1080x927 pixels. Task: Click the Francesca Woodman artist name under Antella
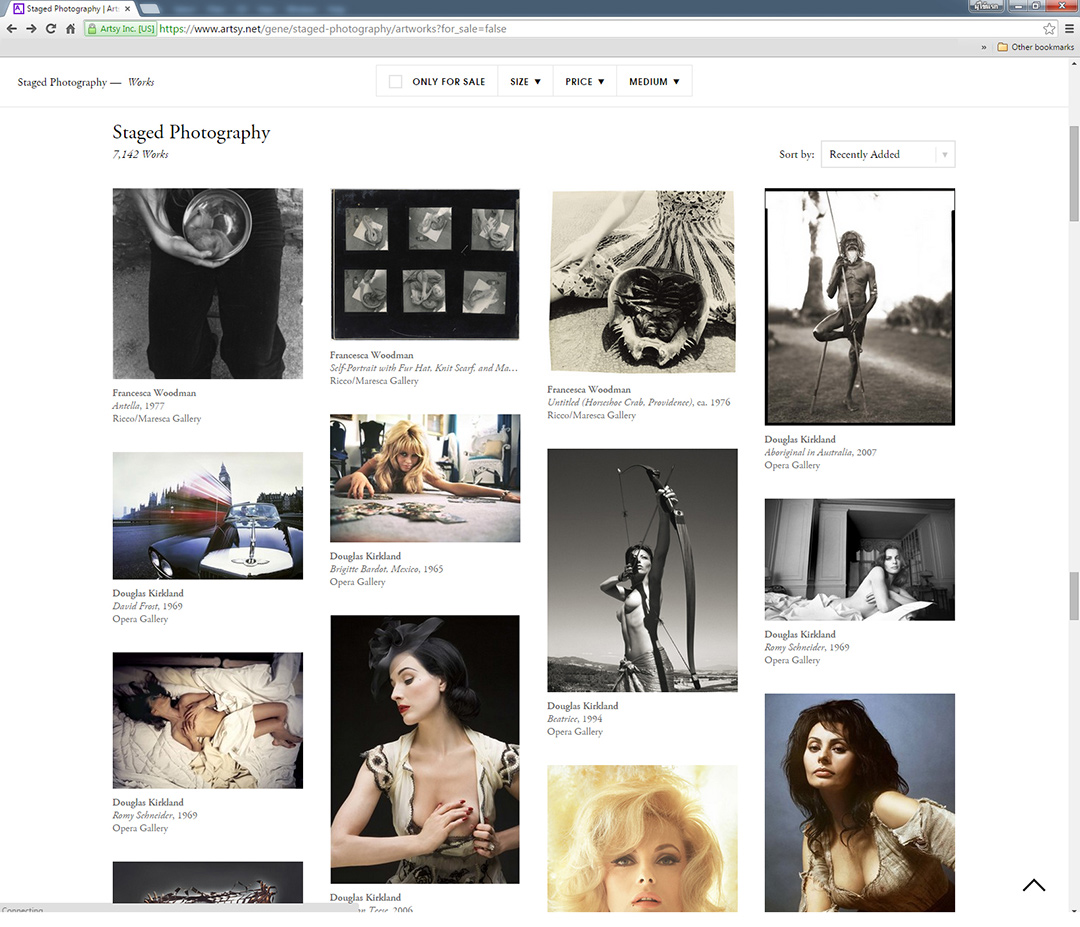[154, 393]
